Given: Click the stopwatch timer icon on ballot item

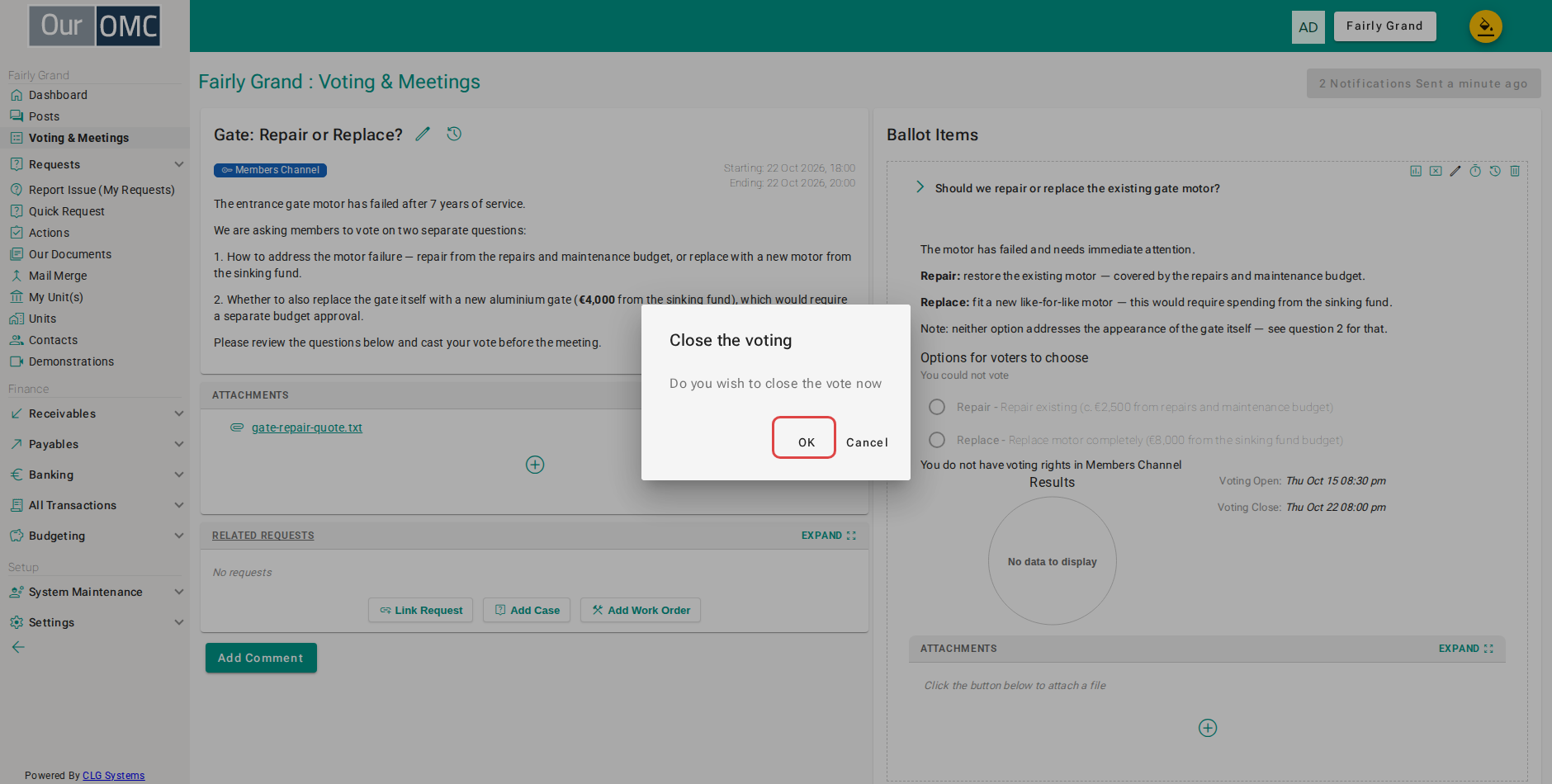Looking at the screenshot, I should tap(1475, 171).
